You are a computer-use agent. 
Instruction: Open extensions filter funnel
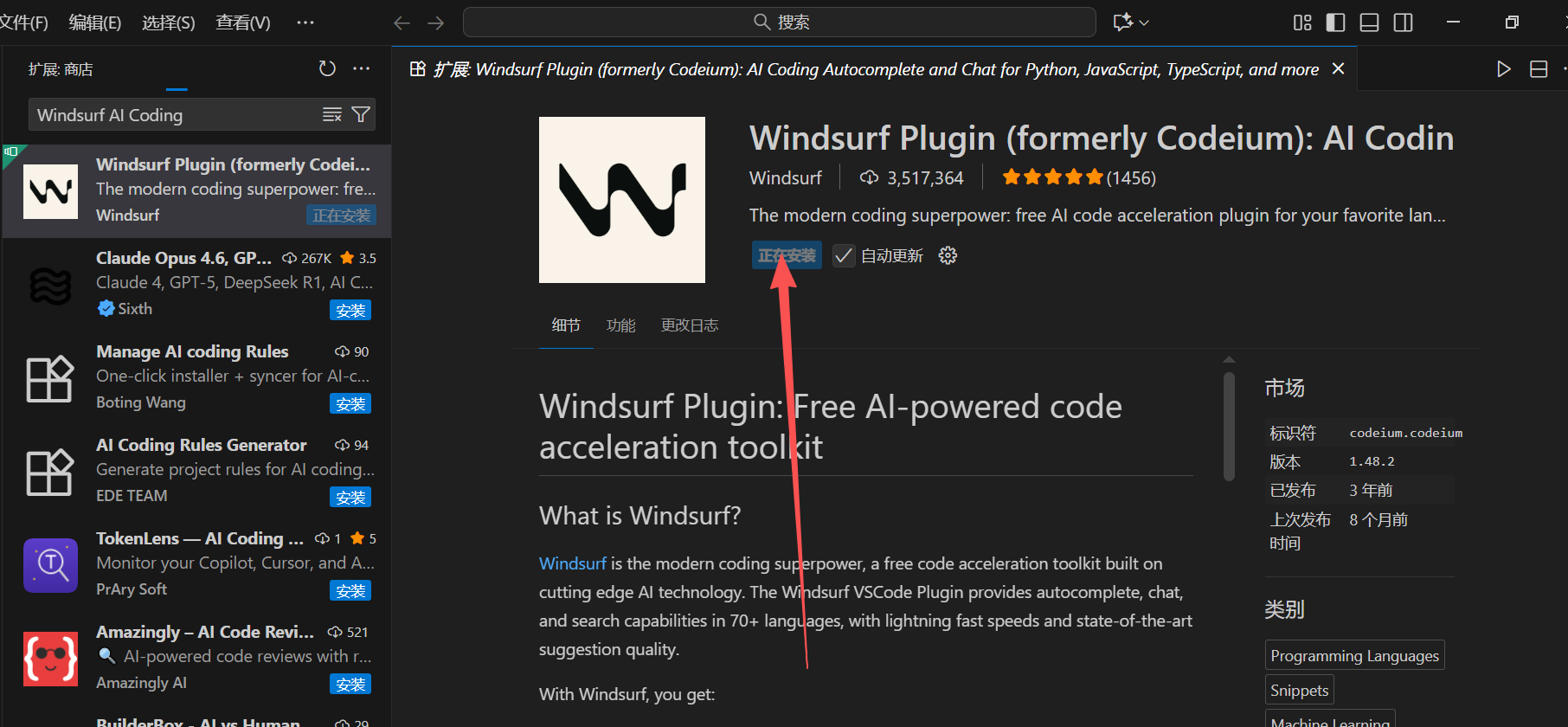361,114
